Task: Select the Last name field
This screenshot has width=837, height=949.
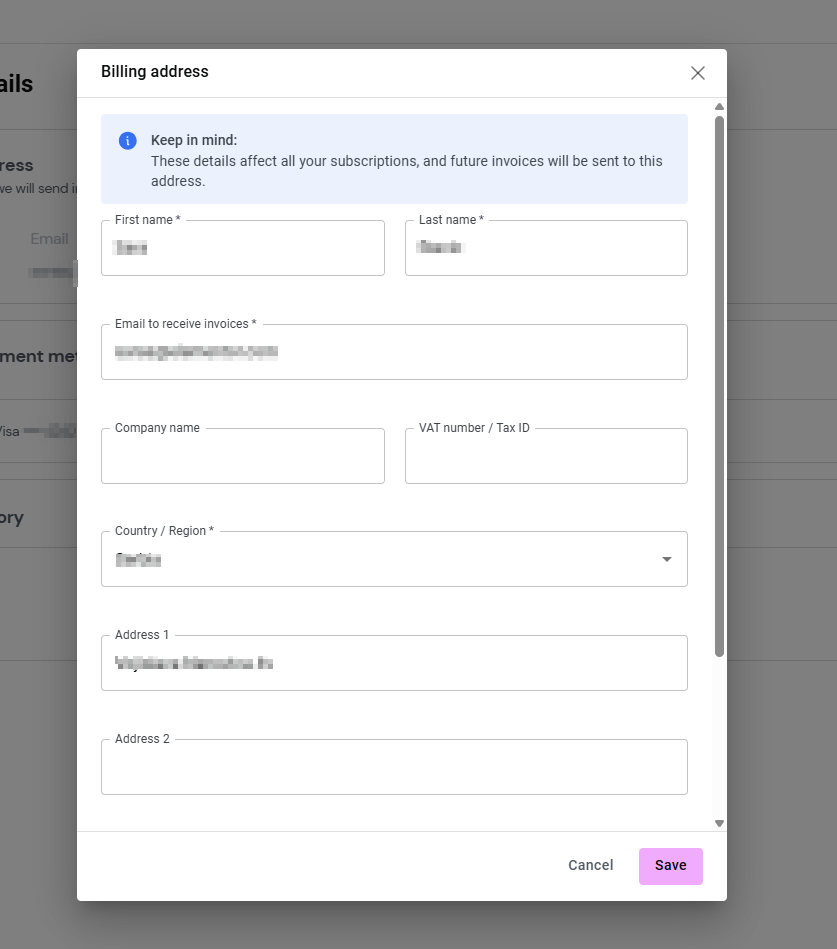Action: click(x=545, y=248)
